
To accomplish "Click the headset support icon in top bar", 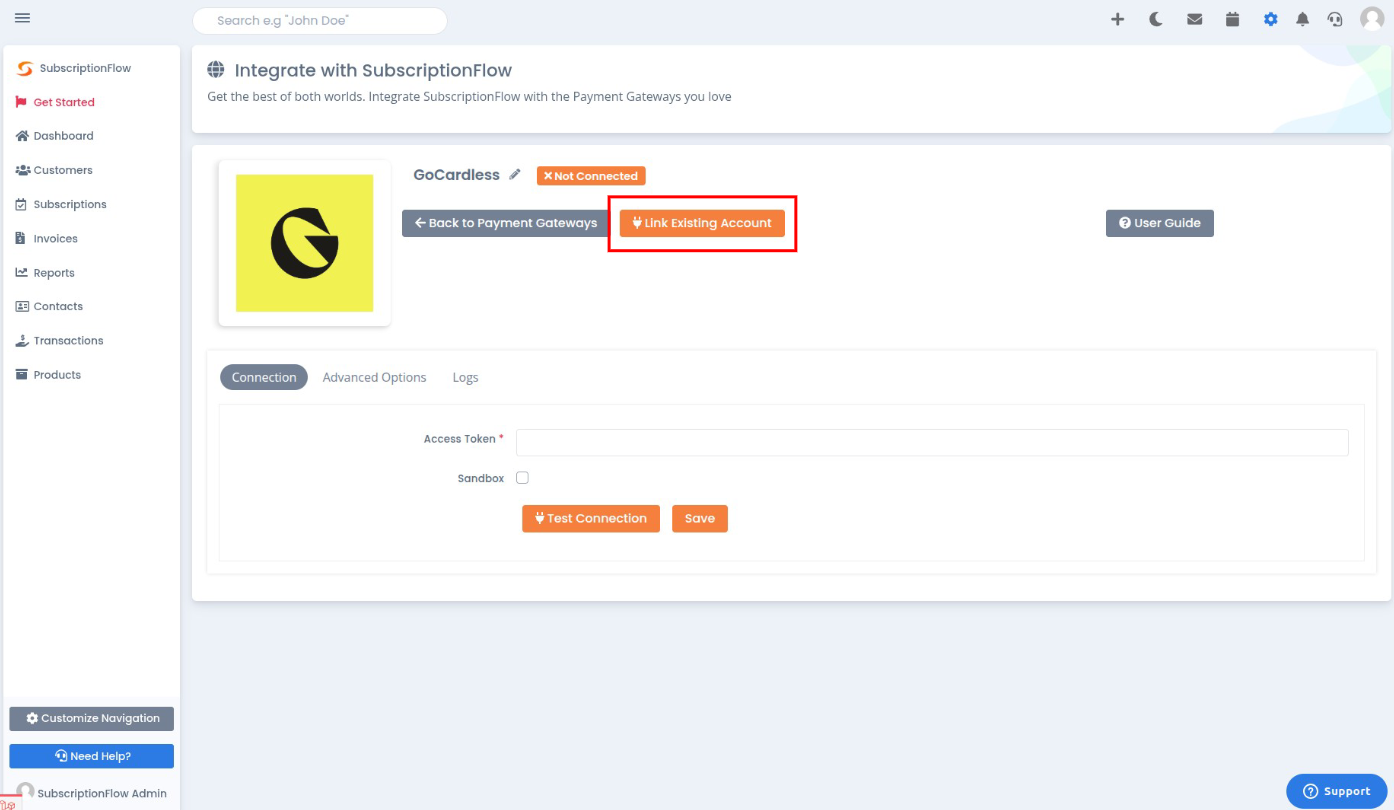I will (x=1335, y=19).
